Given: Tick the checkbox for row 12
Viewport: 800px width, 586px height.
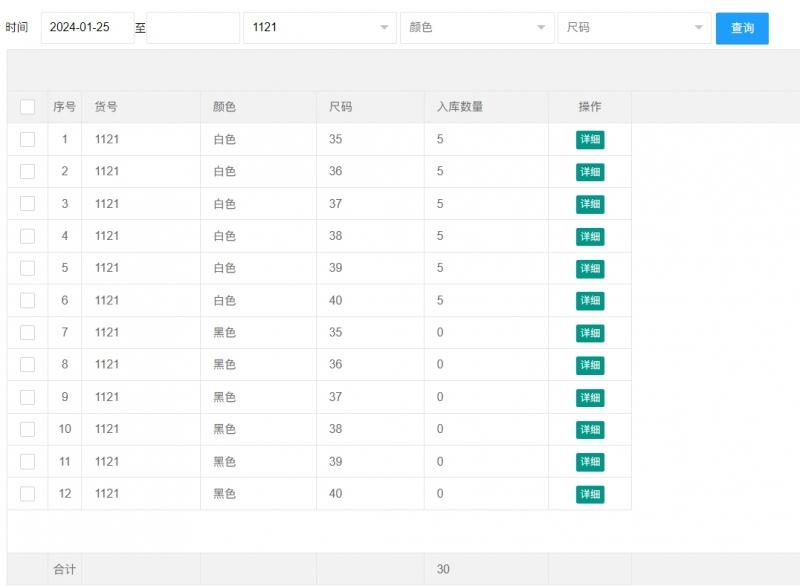Looking at the screenshot, I should click(27, 494).
